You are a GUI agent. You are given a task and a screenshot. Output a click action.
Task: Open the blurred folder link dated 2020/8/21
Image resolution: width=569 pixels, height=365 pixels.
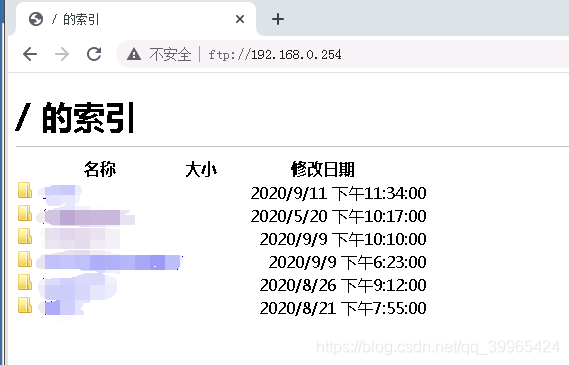click(61, 308)
